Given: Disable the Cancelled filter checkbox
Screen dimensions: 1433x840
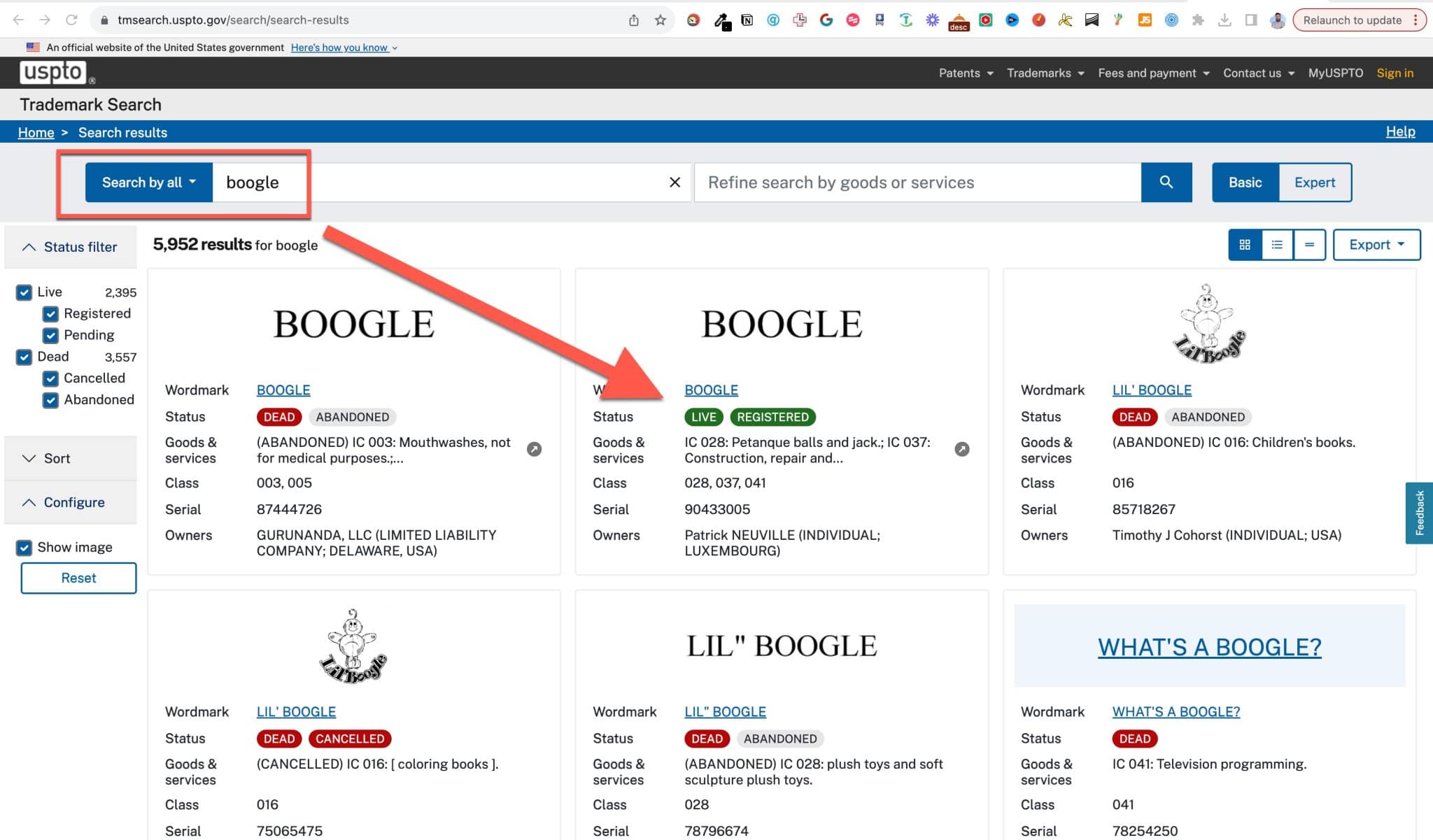Looking at the screenshot, I should [x=50, y=378].
